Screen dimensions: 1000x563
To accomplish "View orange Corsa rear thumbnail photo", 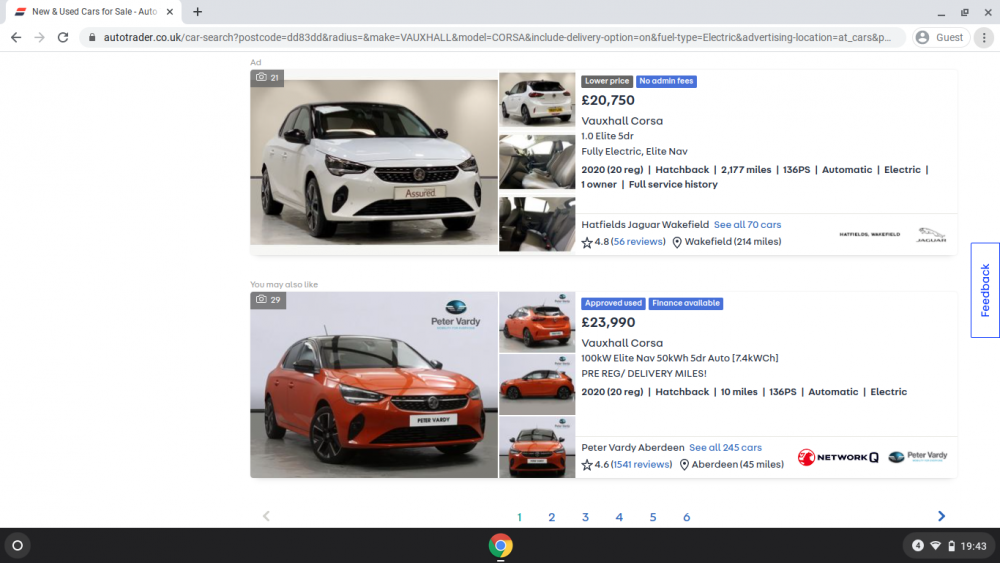I will point(537,322).
